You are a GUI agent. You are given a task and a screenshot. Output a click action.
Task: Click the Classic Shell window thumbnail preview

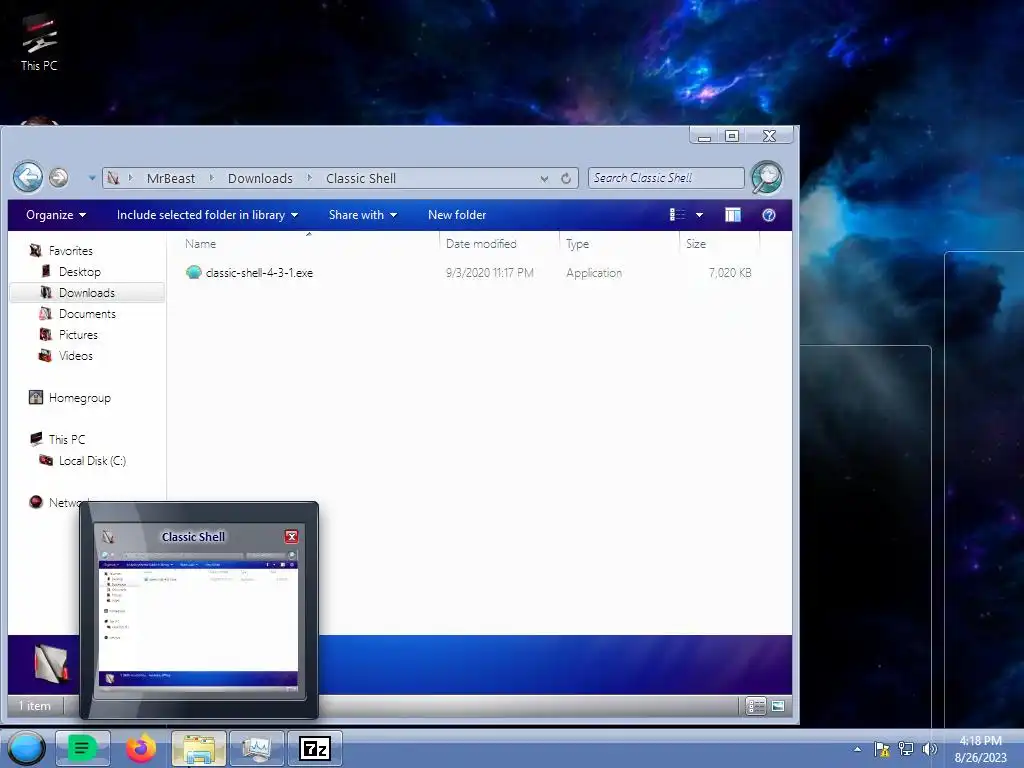click(199, 622)
